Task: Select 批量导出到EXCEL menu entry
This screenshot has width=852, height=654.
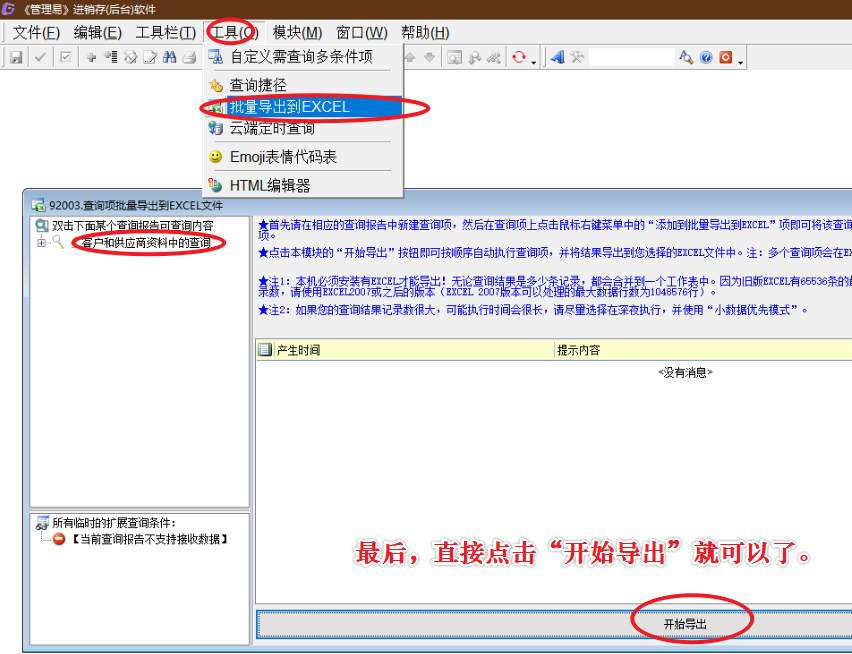Action: [x=290, y=107]
